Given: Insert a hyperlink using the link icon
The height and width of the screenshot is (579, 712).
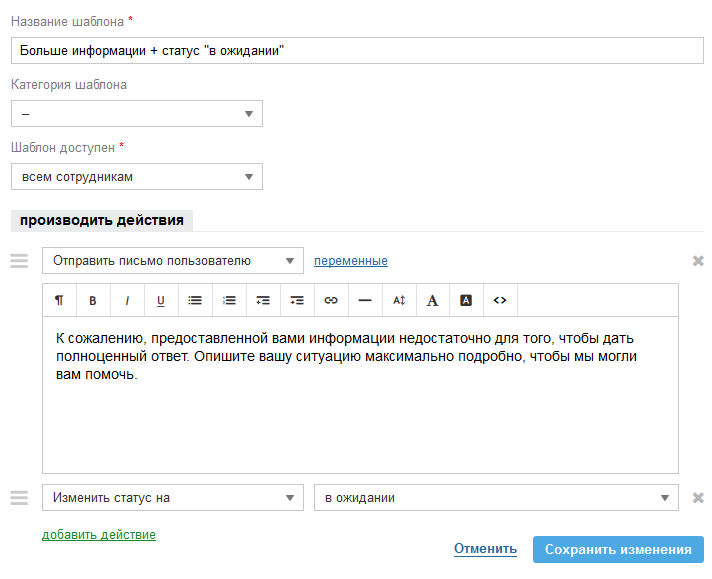Looking at the screenshot, I should point(331,300).
